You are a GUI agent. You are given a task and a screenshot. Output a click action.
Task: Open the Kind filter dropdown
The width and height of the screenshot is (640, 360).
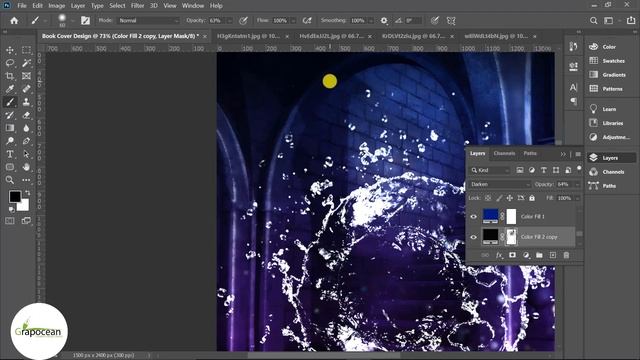(x=490, y=170)
